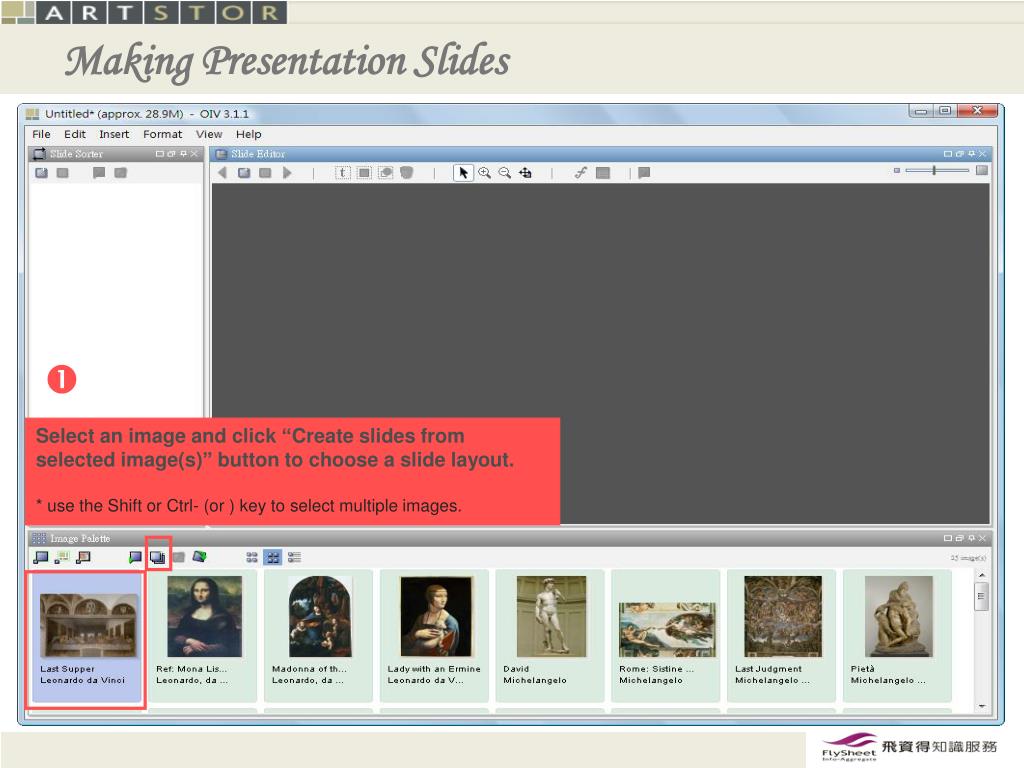Select the arrow pointer tool

[x=463, y=173]
